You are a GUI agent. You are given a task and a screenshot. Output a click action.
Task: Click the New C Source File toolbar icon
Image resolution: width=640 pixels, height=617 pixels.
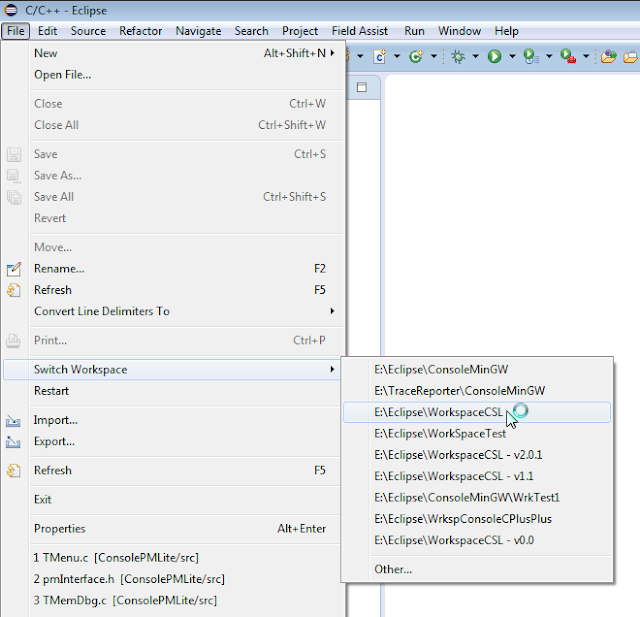pyautogui.click(x=380, y=56)
